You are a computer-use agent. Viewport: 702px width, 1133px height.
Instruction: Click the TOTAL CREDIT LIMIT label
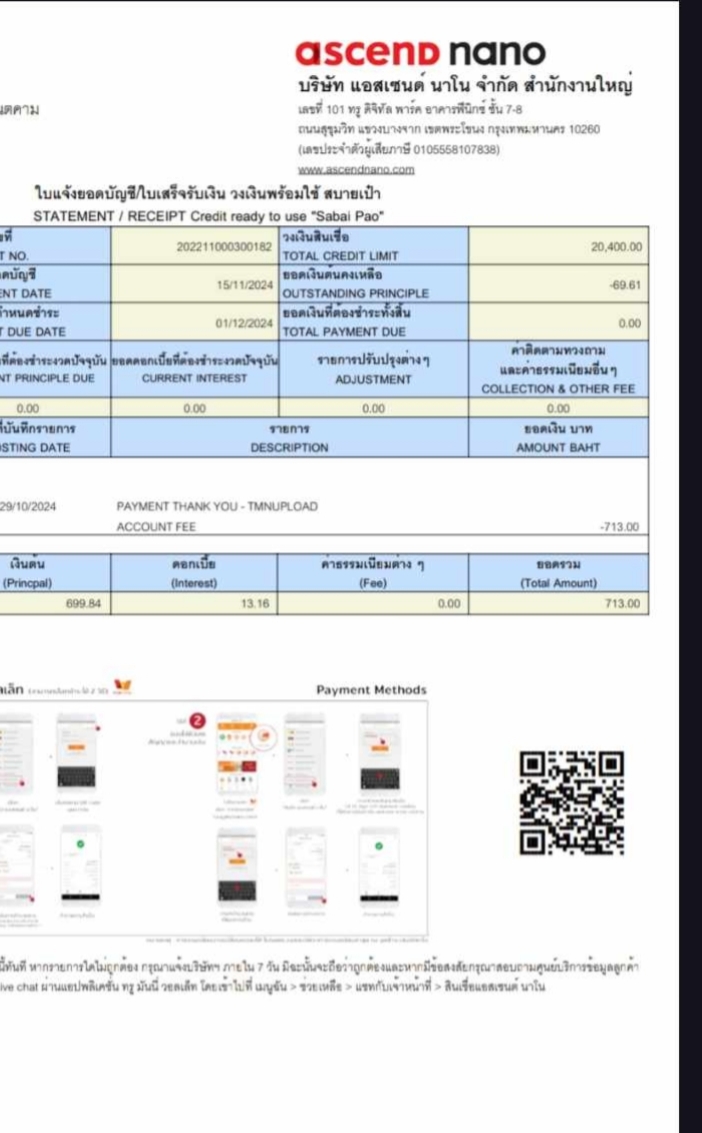click(340, 256)
